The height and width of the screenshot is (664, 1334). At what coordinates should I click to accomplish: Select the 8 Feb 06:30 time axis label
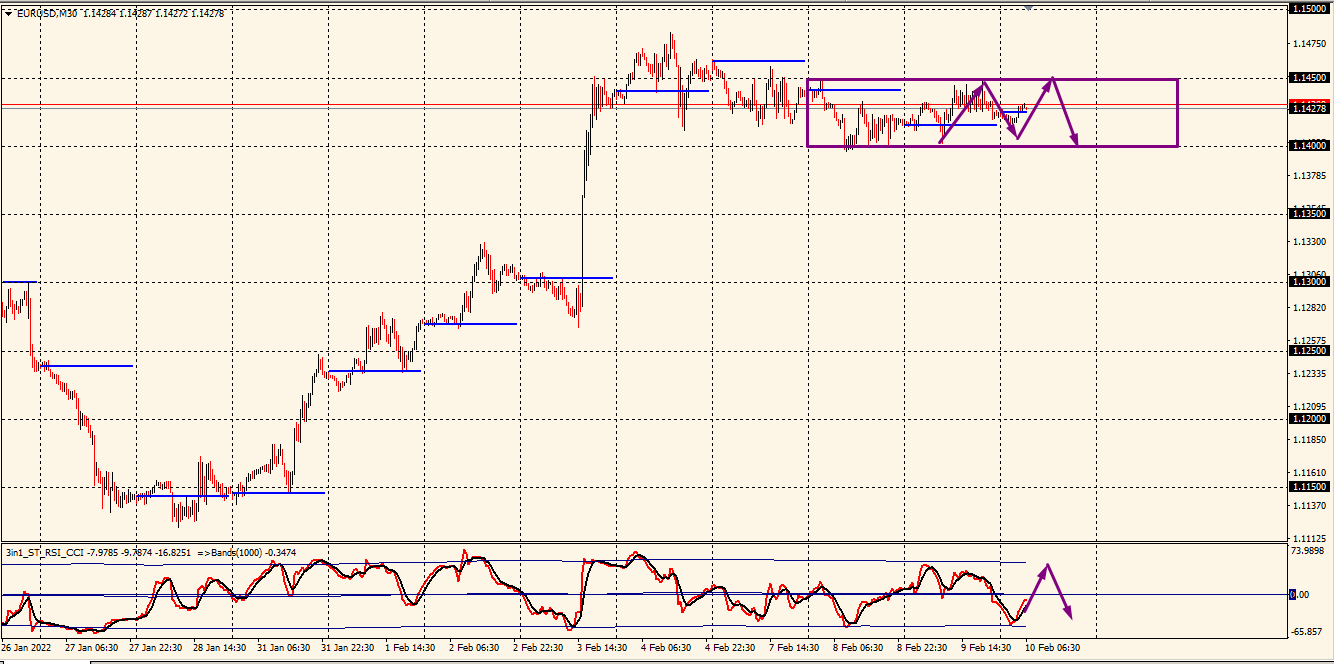tap(860, 648)
